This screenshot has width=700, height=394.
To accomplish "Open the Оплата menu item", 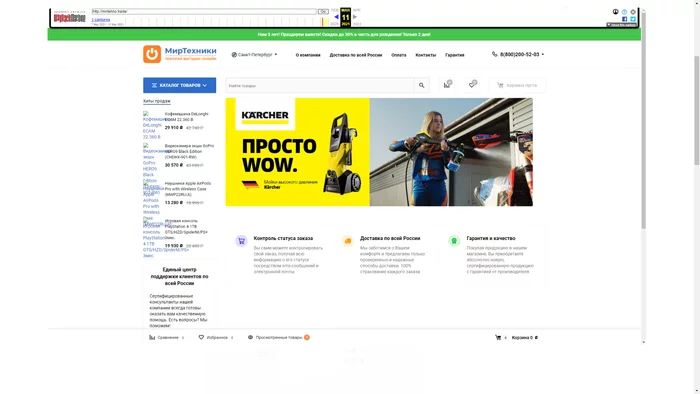I will 399,55.
